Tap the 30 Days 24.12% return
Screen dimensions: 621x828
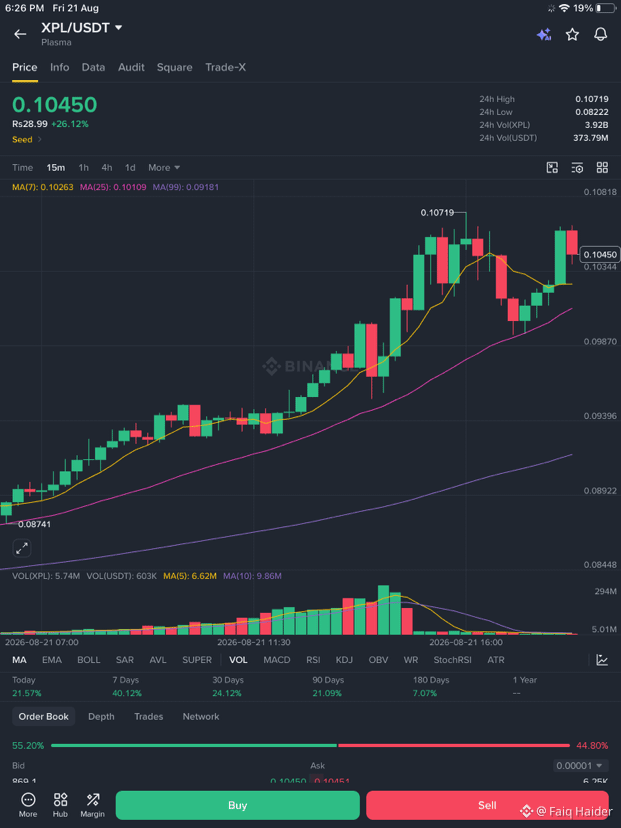[227, 686]
